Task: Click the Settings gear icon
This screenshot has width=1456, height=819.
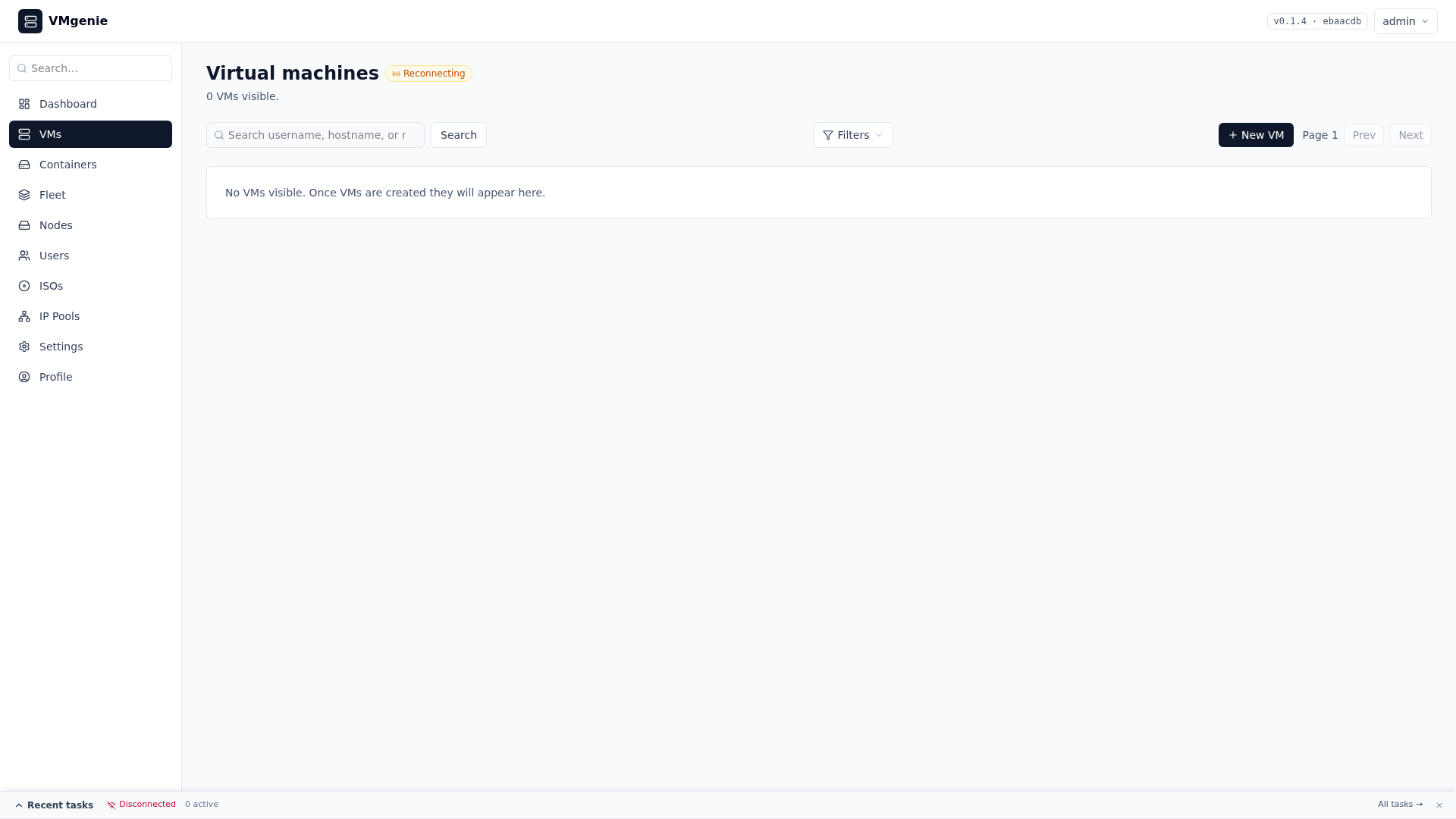Action: point(24,347)
